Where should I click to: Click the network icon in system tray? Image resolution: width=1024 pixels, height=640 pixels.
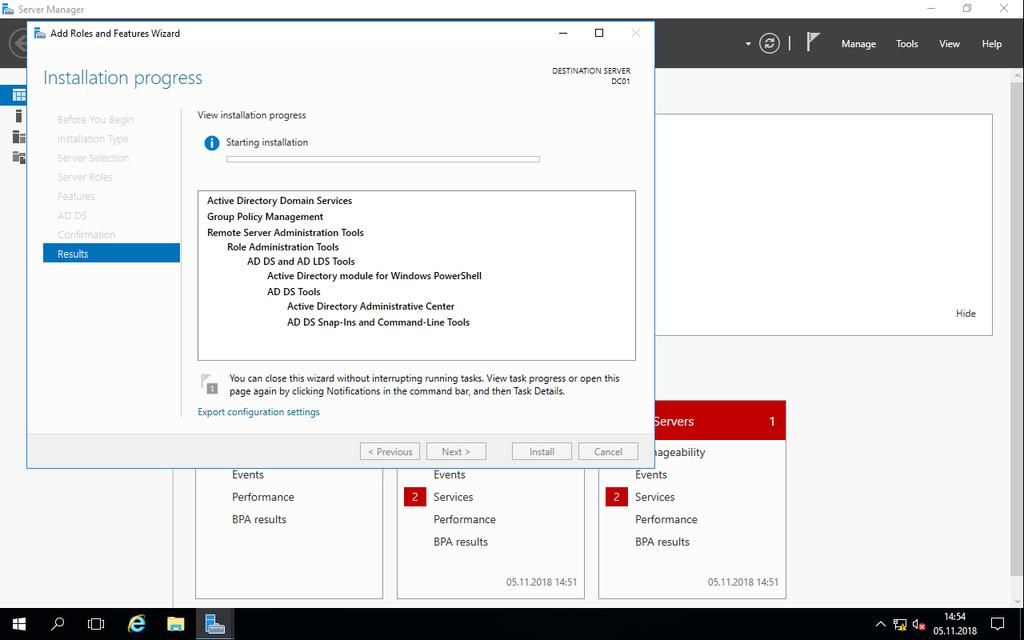pos(900,624)
